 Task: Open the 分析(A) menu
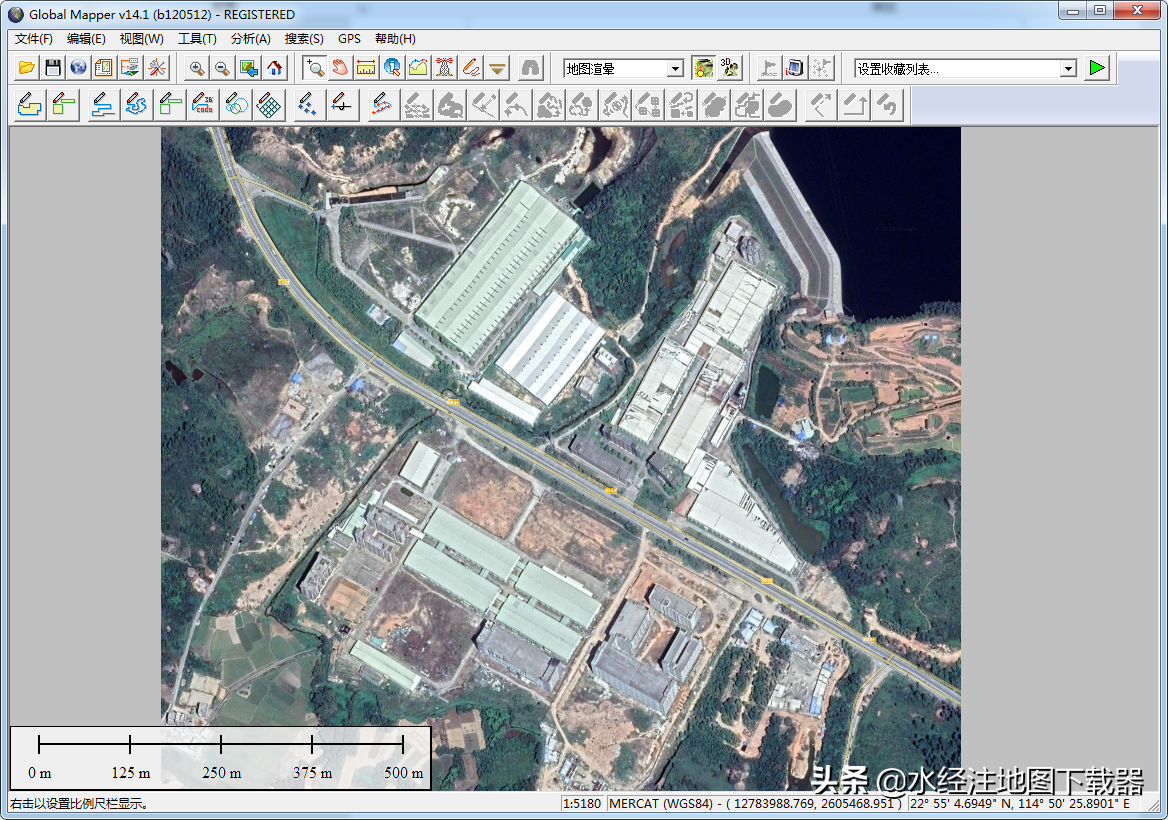250,39
